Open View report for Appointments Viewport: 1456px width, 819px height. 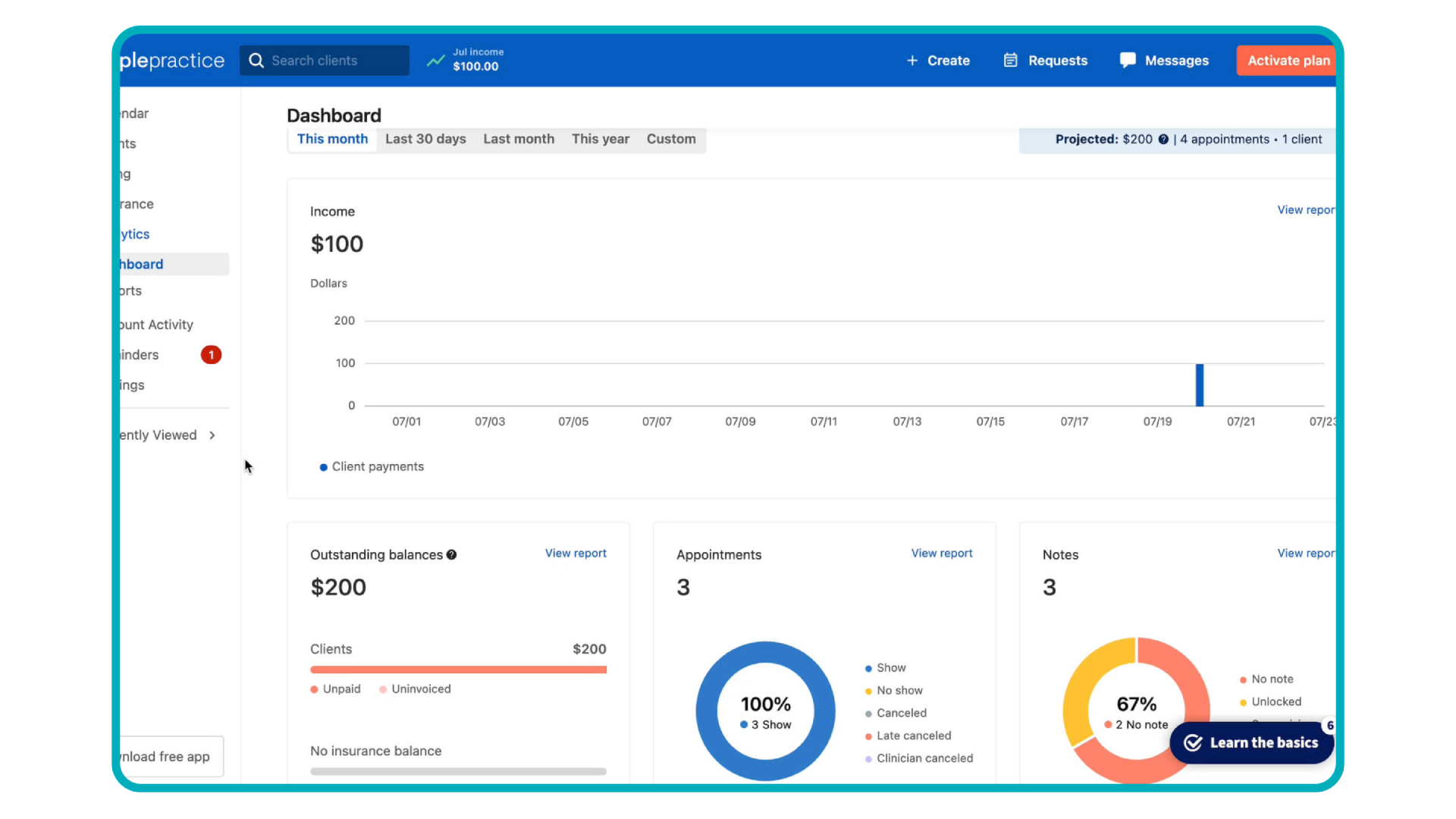[942, 554]
